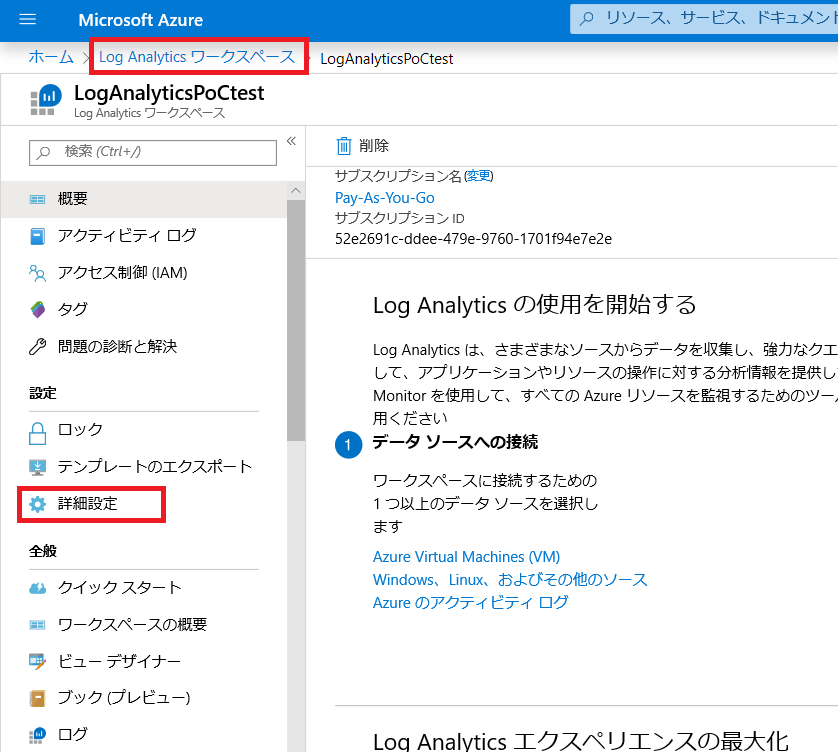Click the 変更 subscription link
838x752 pixels.
point(478,176)
